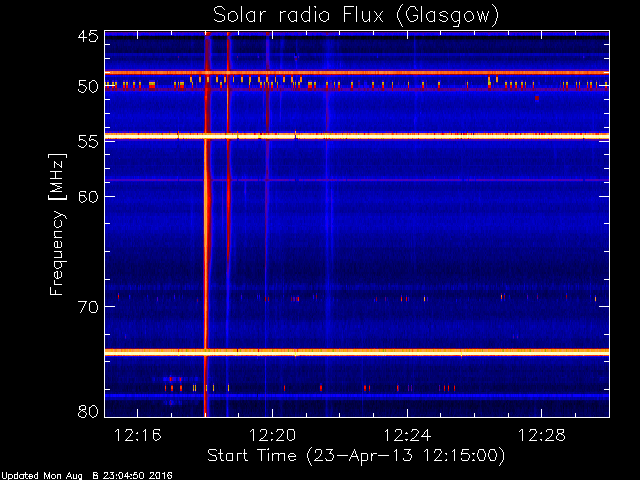
Task: Click the 'Start Time (23-Apr-13 12:15:00)' label
Action: 356,456
